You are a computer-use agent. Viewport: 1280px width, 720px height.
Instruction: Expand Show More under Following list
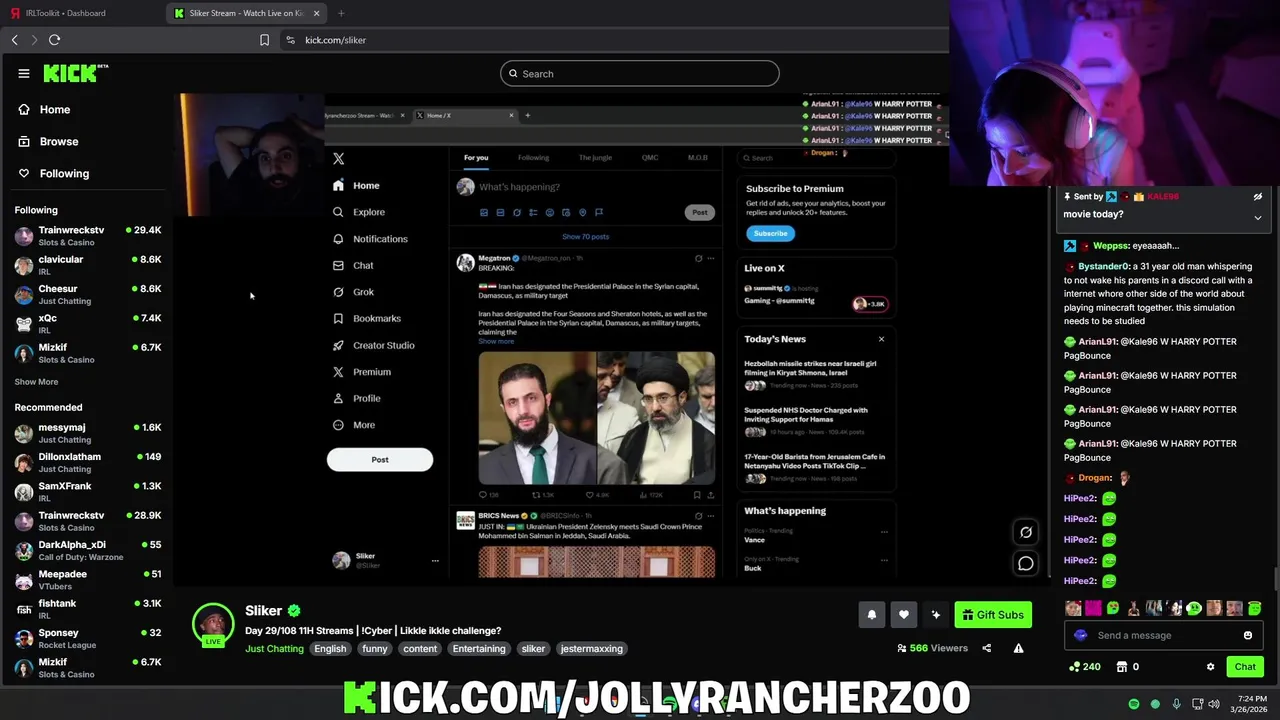pyautogui.click(x=36, y=382)
